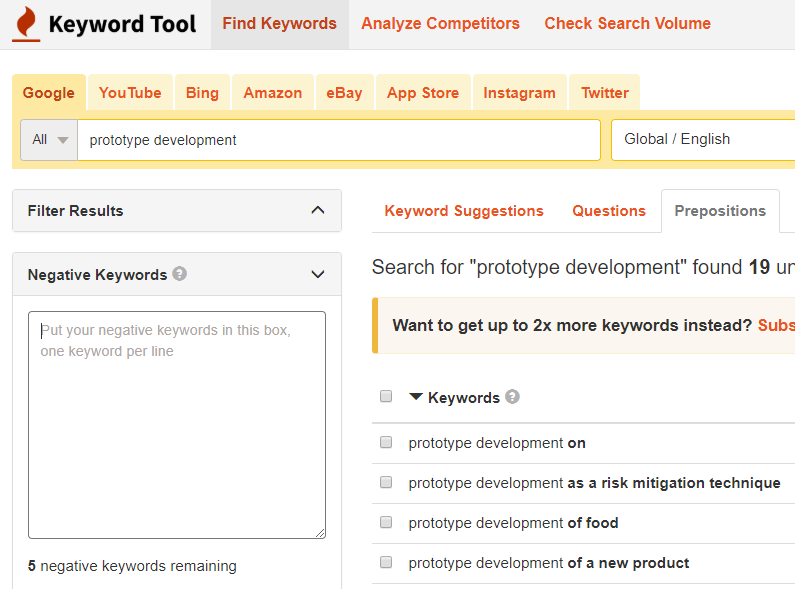The image size is (795, 589).
Task: Select the Amazon platform tab
Action: click(x=272, y=93)
